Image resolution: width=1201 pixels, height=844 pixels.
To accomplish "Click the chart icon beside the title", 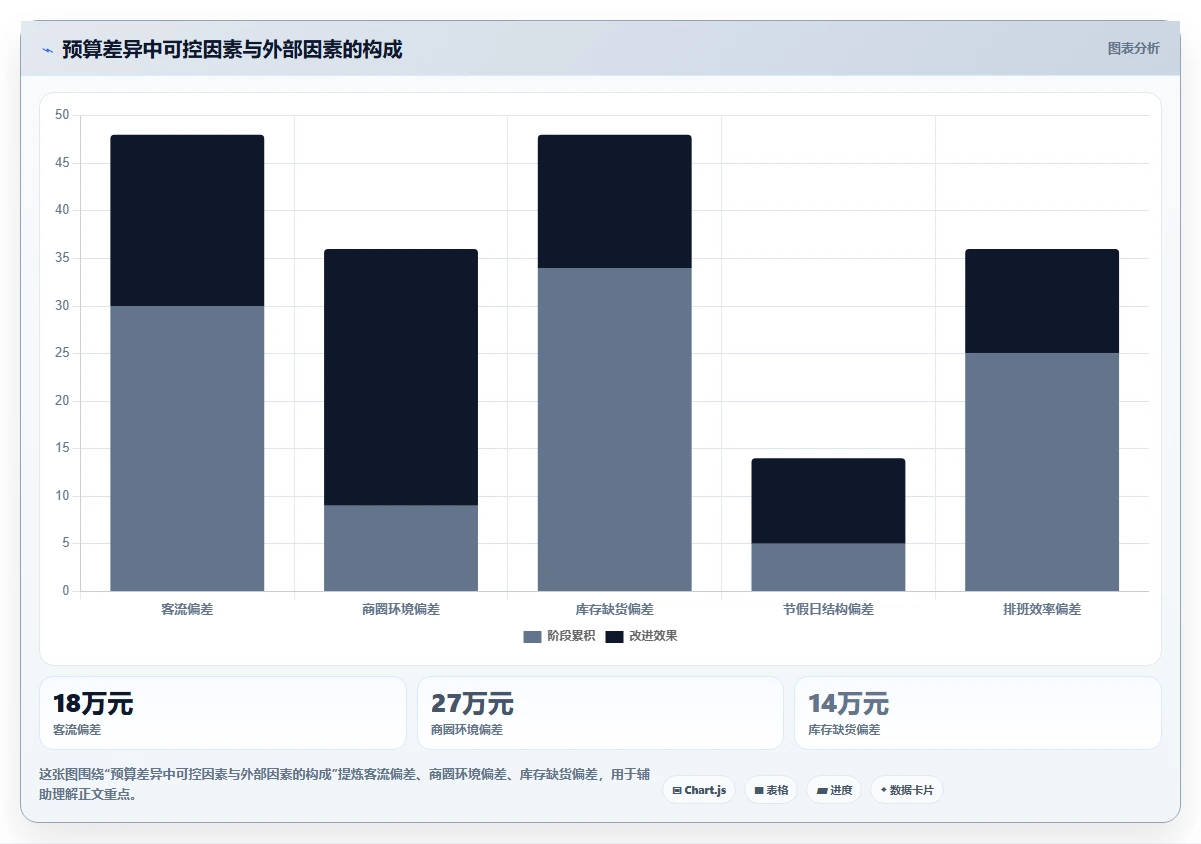I will pyautogui.click(x=47, y=50).
